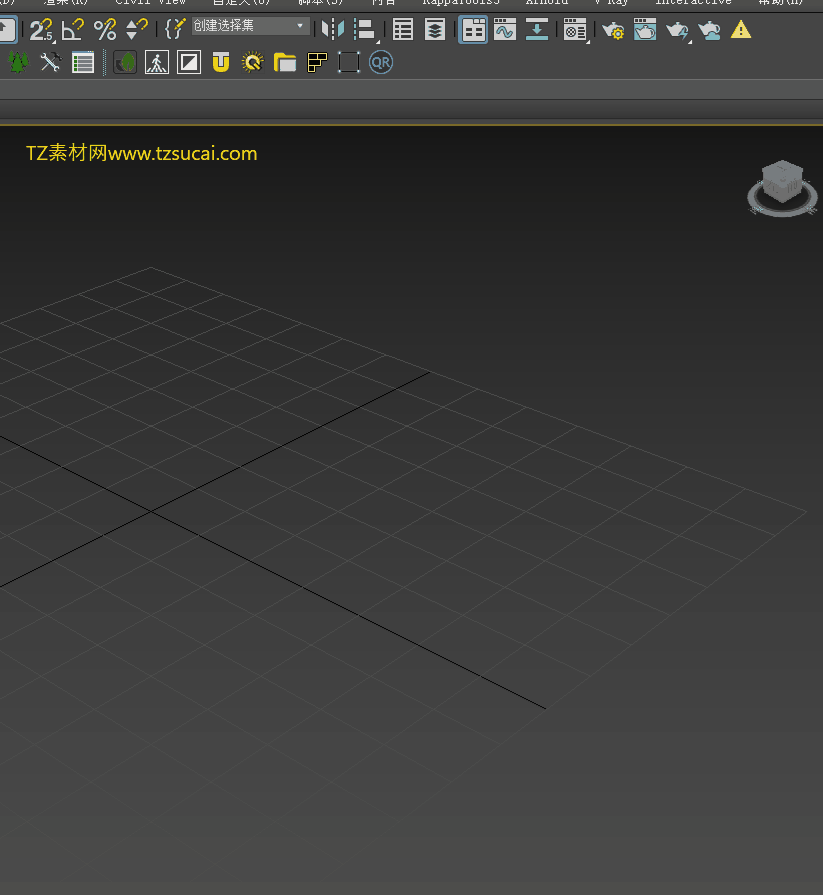Open the Layer Explorer stack icon

click(x=435, y=30)
